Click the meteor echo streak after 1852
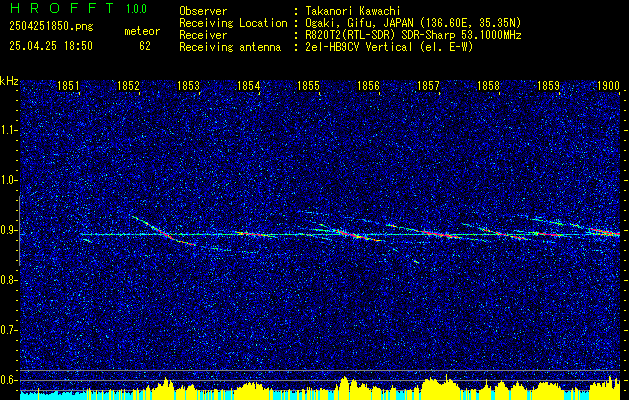 [163, 231]
